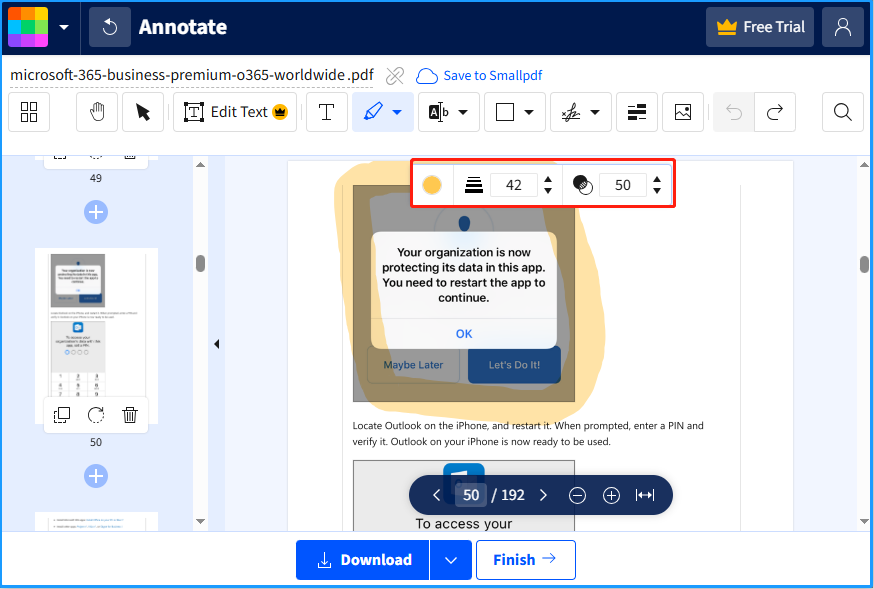Screen dimensions: 874x589
Task: Expand the pen tool options arrow
Action: [x=397, y=112]
